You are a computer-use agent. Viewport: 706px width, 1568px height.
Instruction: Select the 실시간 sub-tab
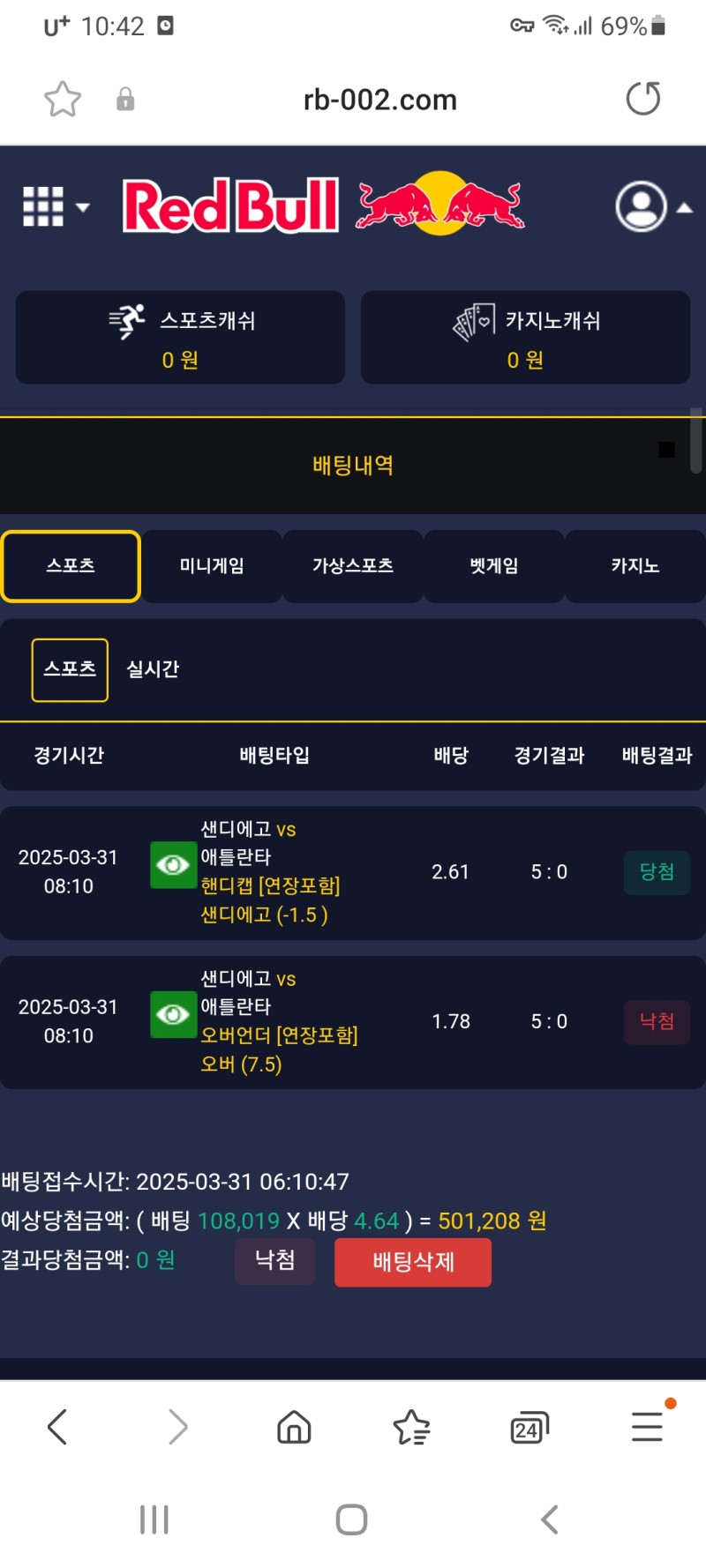click(153, 669)
